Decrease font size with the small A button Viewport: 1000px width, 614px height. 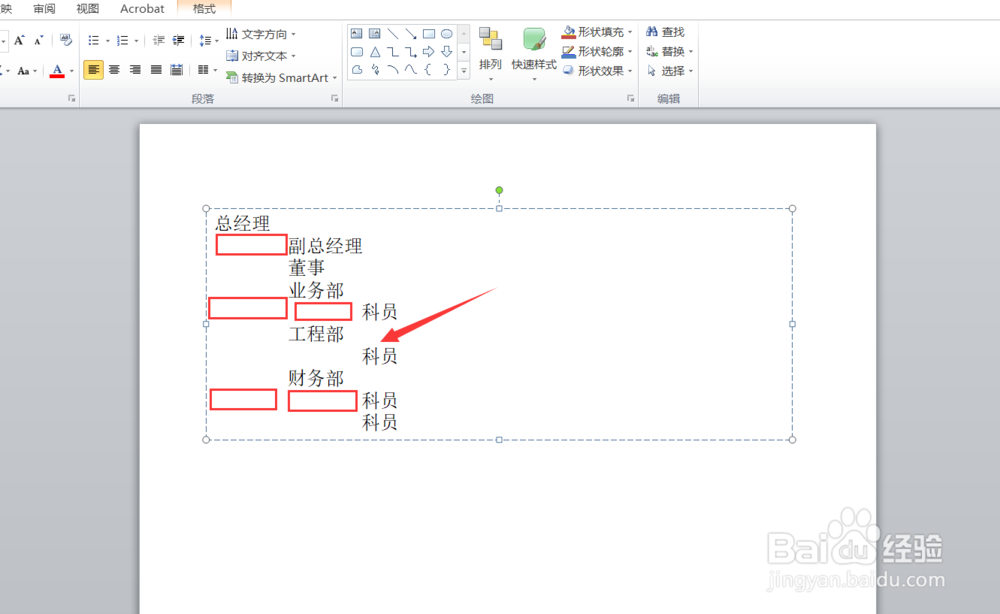point(38,41)
